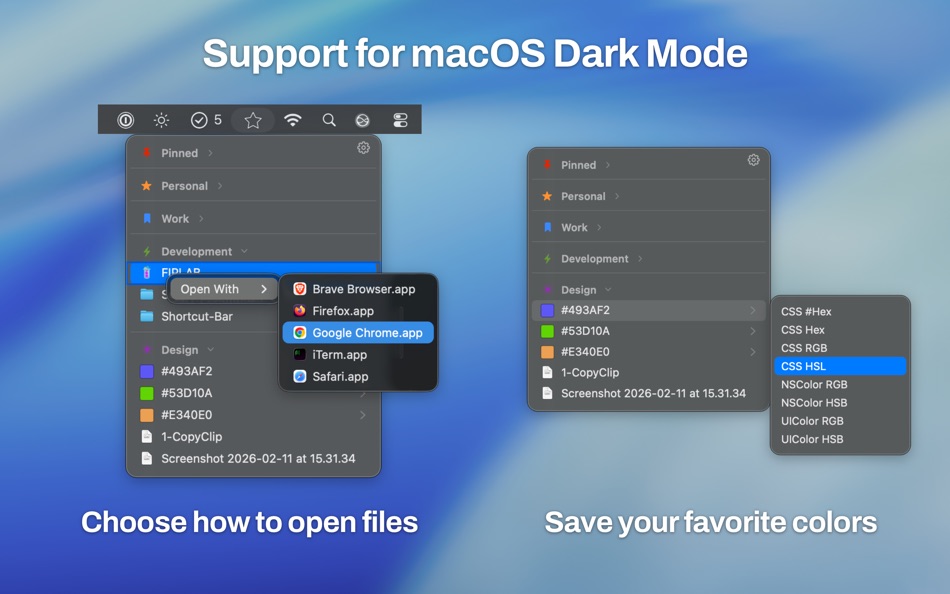
Task: Expand the Work section
Action: pyautogui.click(x=175, y=218)
